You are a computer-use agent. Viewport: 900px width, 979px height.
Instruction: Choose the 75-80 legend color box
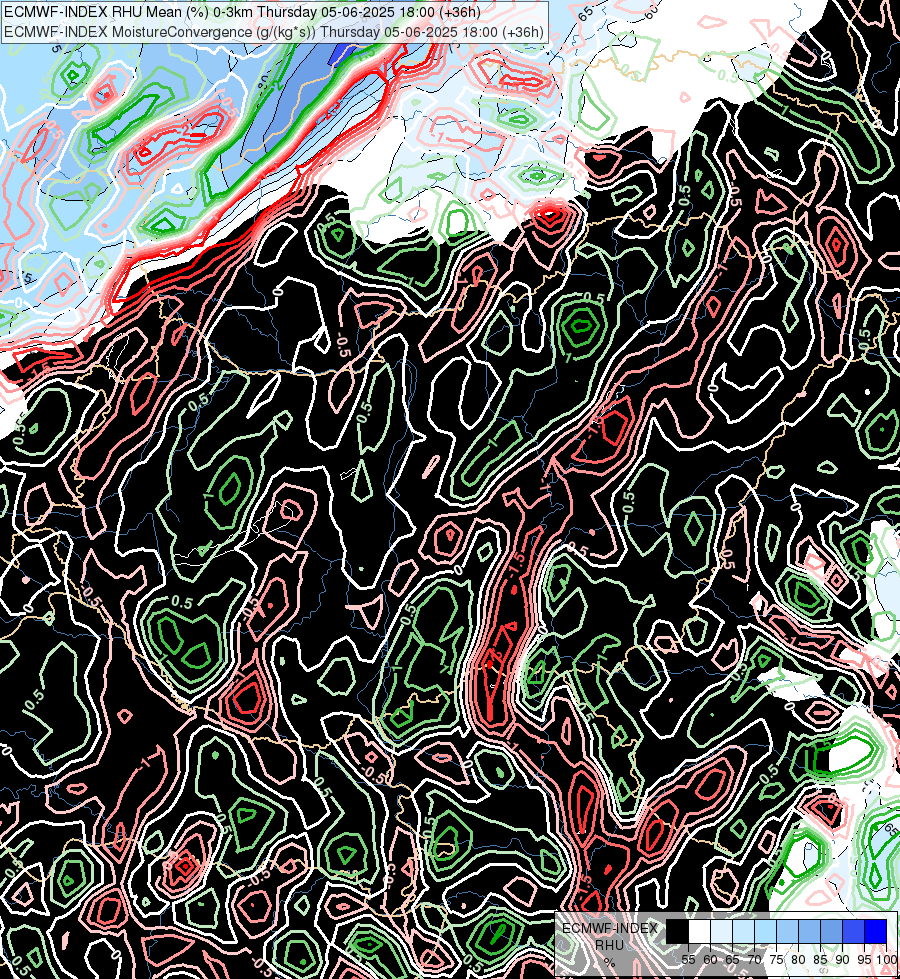(x=787, y=931)
